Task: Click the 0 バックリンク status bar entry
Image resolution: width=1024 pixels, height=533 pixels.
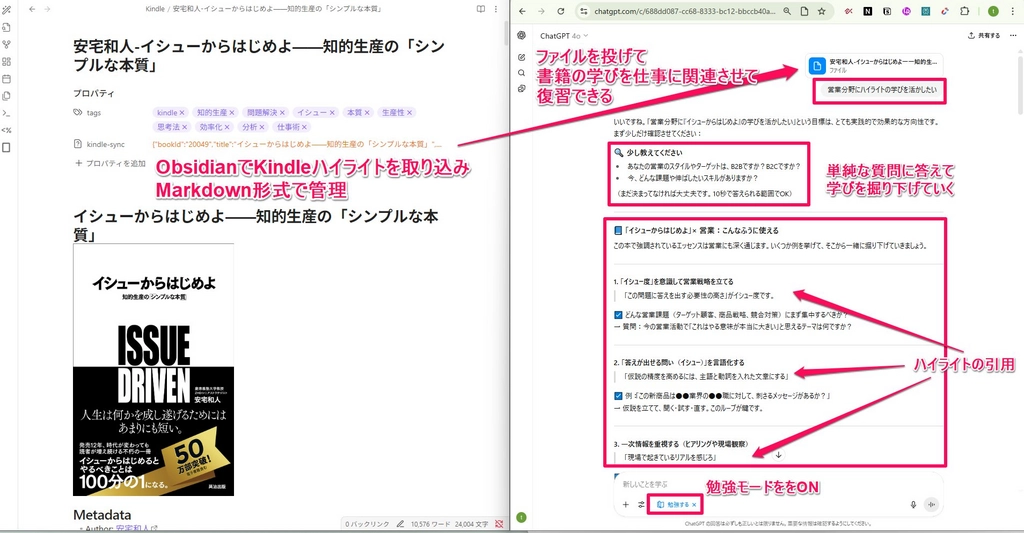Action: tap(367, 524)
